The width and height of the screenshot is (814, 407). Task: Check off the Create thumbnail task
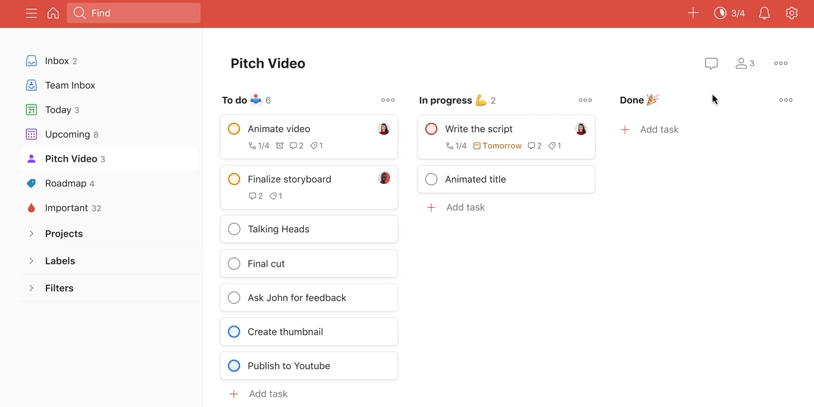coord(234,332)
